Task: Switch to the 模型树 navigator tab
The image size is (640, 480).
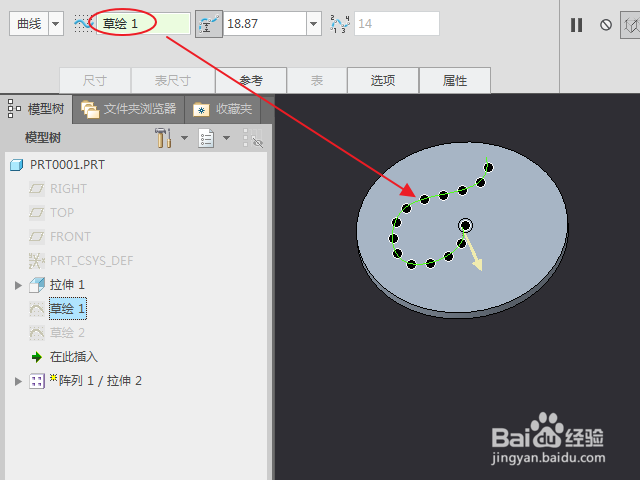Action: (36, 109)
